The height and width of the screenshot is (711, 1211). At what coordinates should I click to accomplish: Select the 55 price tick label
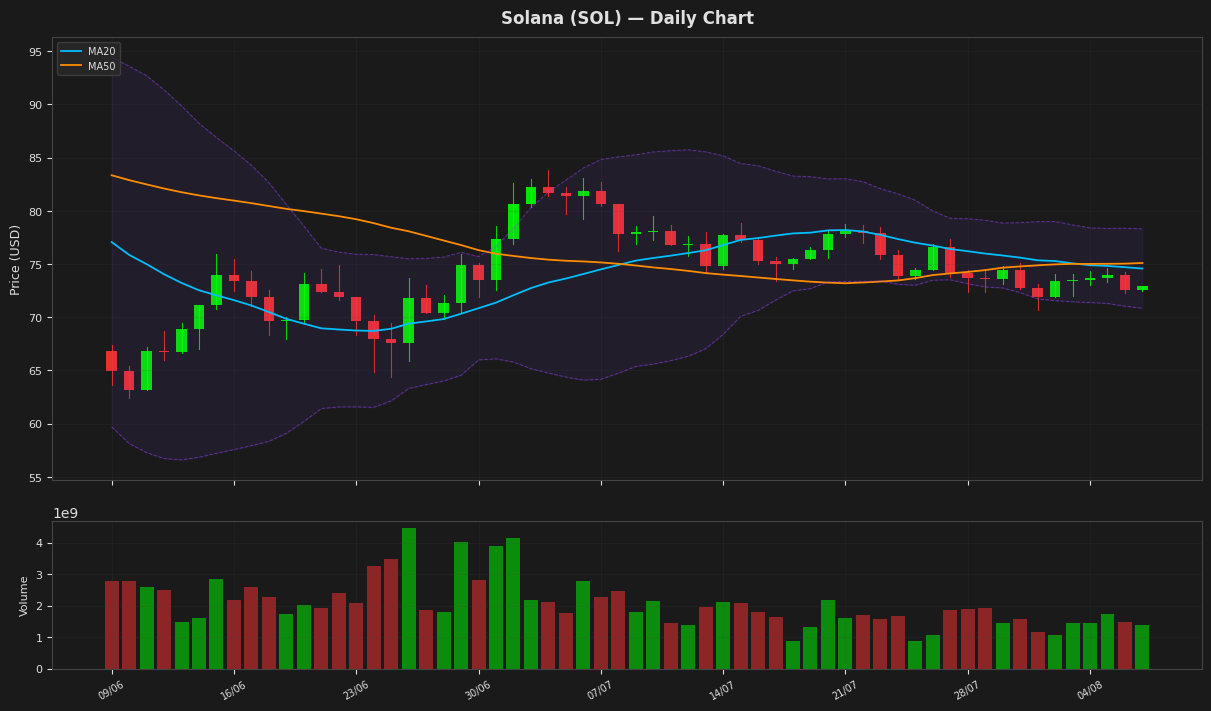point(36,478)
